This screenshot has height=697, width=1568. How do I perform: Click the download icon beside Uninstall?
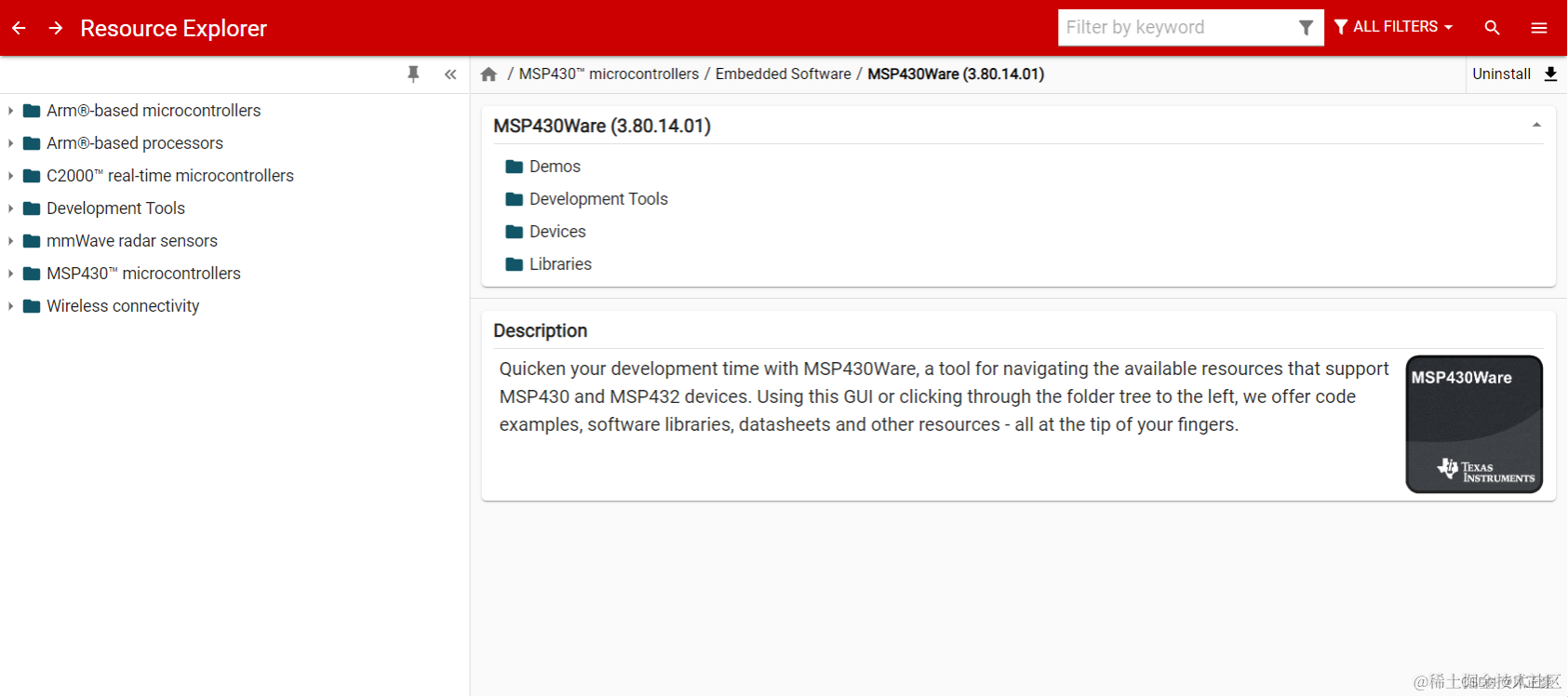pyautogui.click(x=1550, y=74)
